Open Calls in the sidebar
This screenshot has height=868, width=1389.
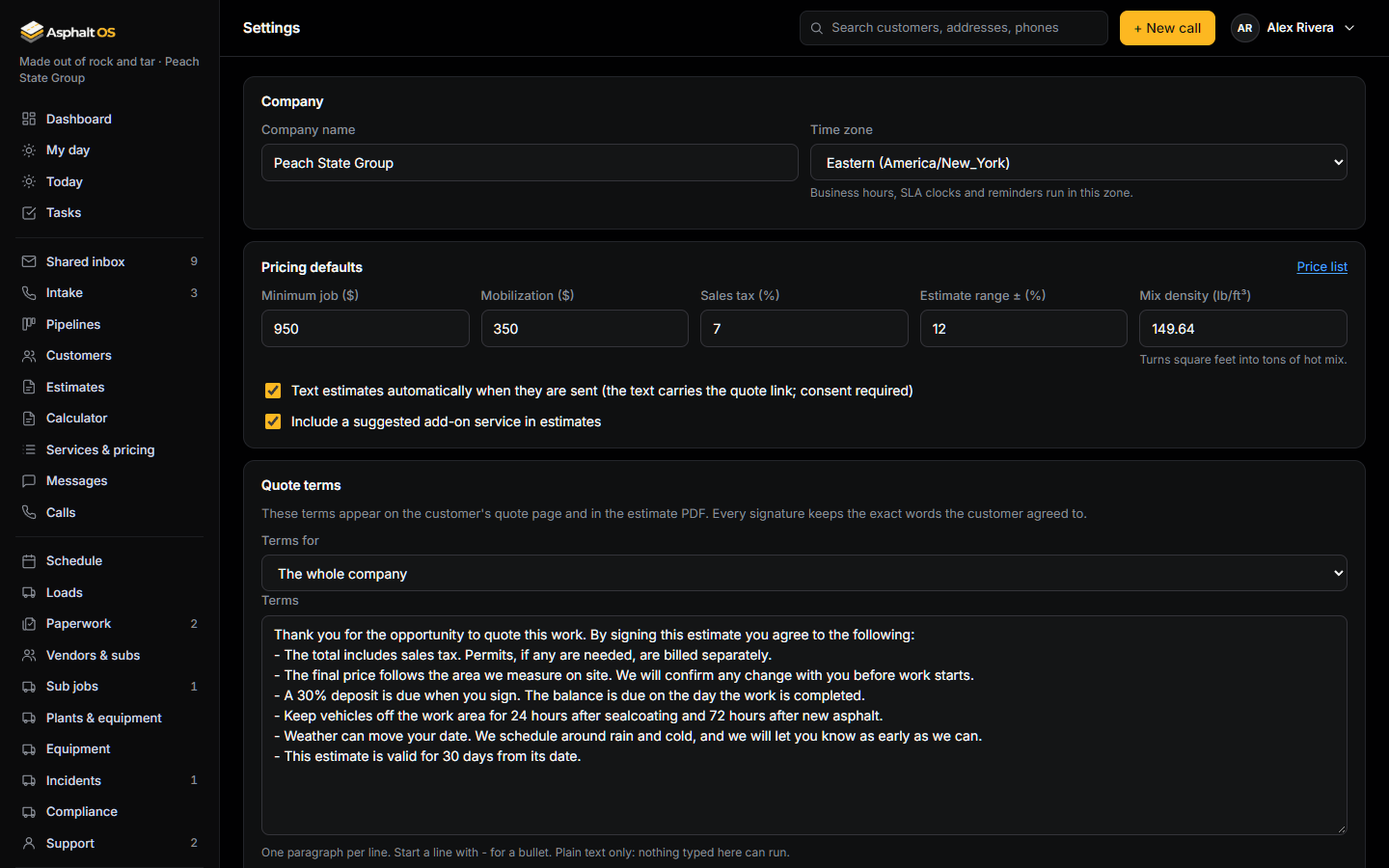click(110, 512)
